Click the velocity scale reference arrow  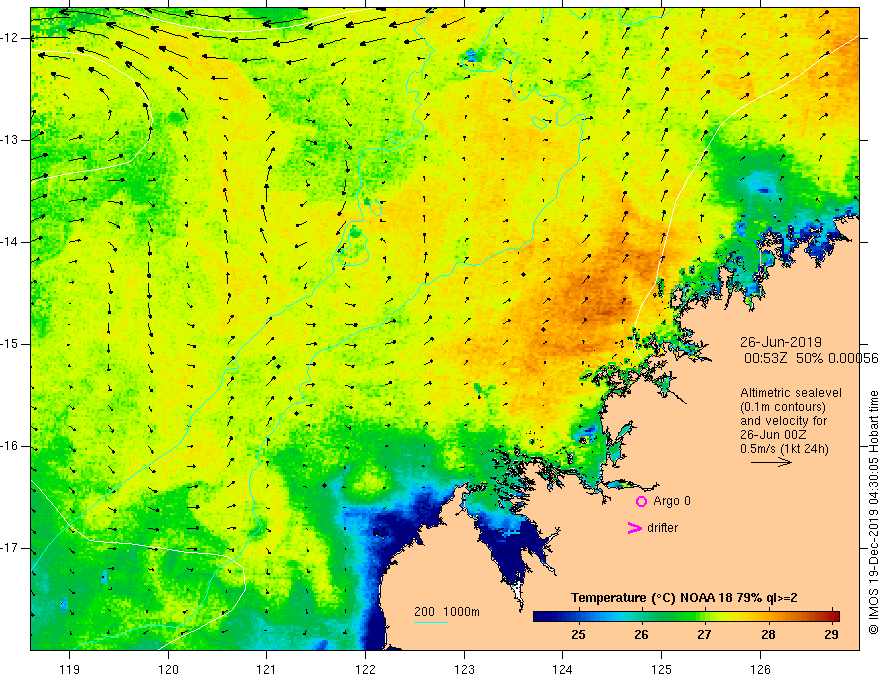point(771,462)
